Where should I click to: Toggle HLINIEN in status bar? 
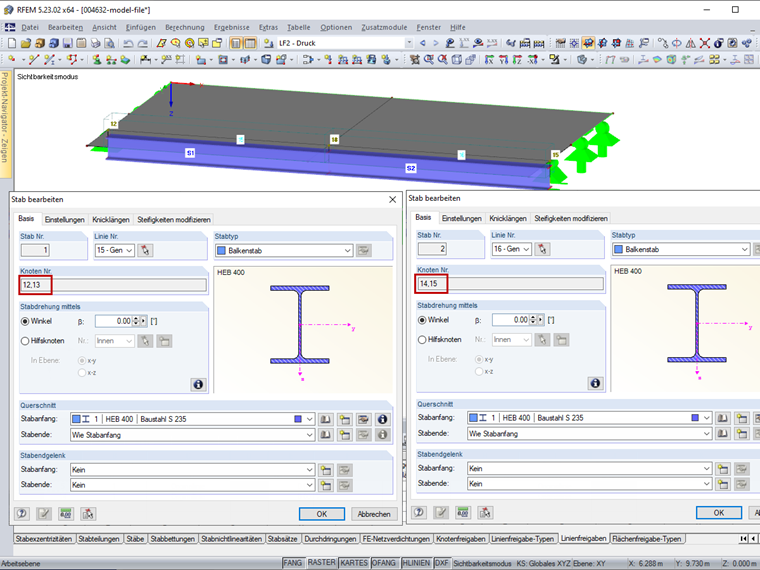(416, 563)
